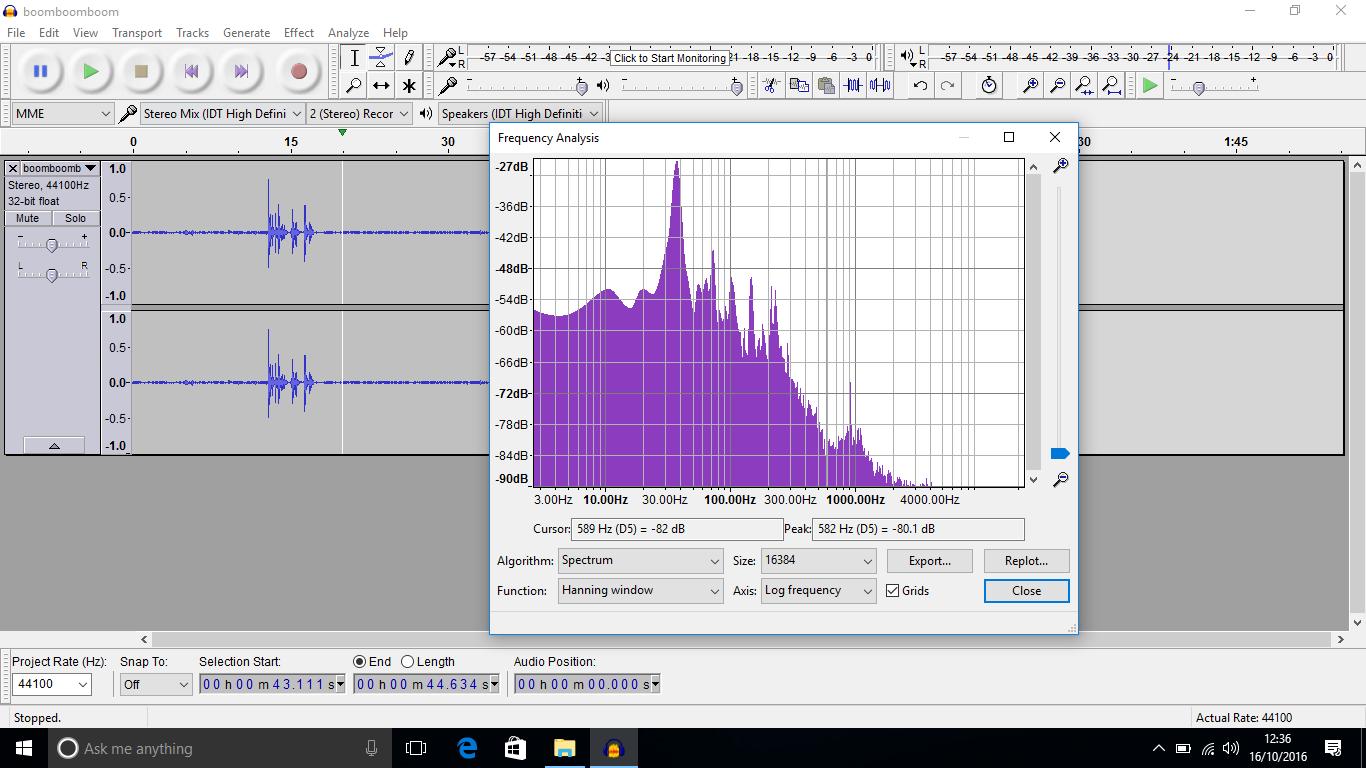
Task: Select the End radio button
Action: pos(360,661)
